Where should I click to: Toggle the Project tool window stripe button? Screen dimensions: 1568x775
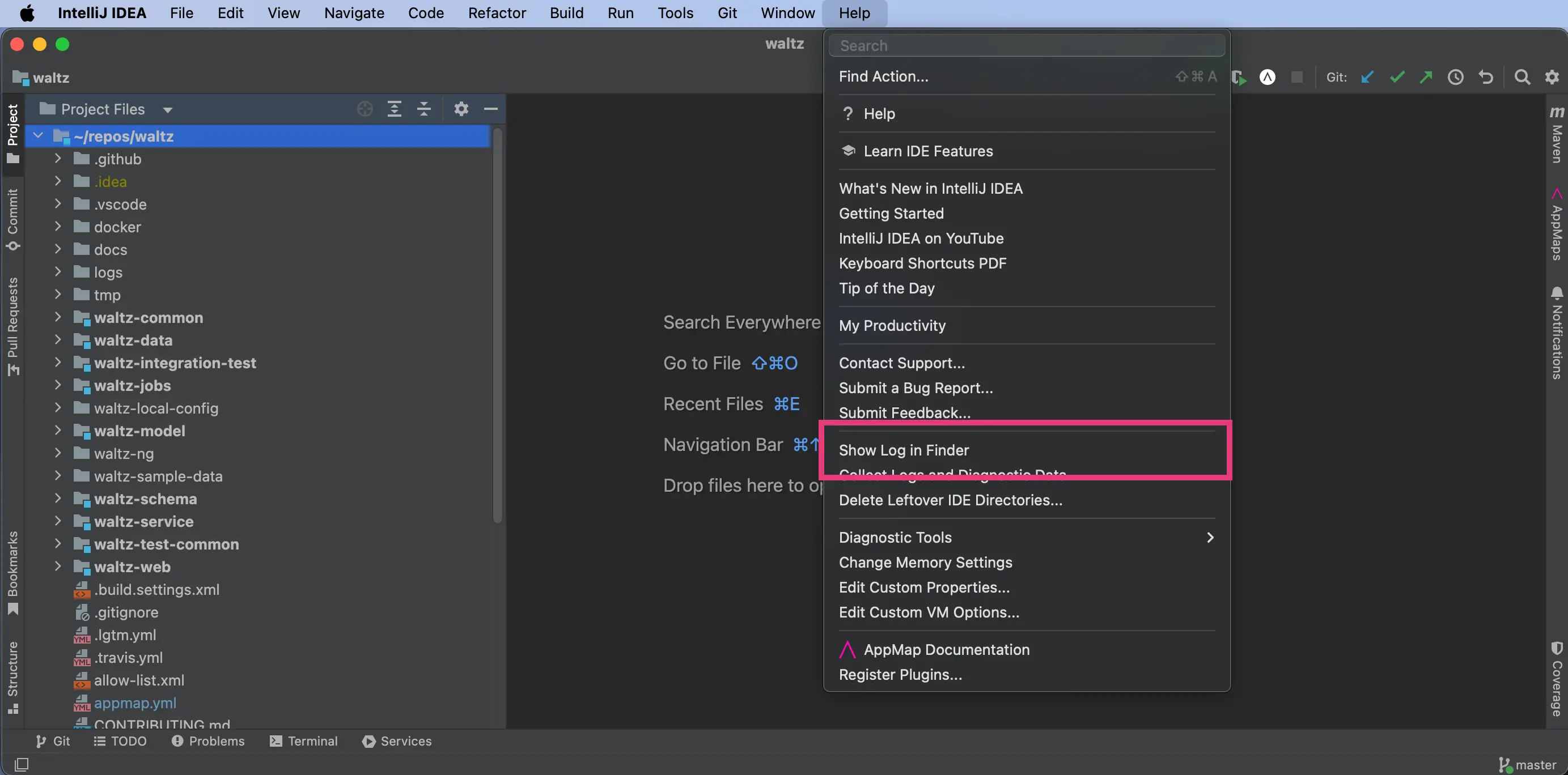point(13,134)
